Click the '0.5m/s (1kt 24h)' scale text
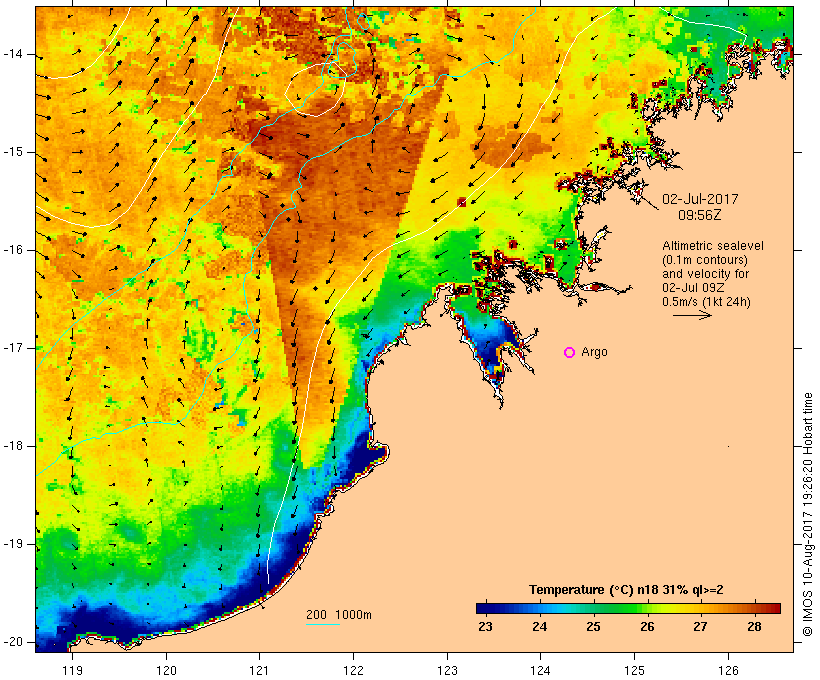Screen dimensions: 820x680 pos(707,302)
